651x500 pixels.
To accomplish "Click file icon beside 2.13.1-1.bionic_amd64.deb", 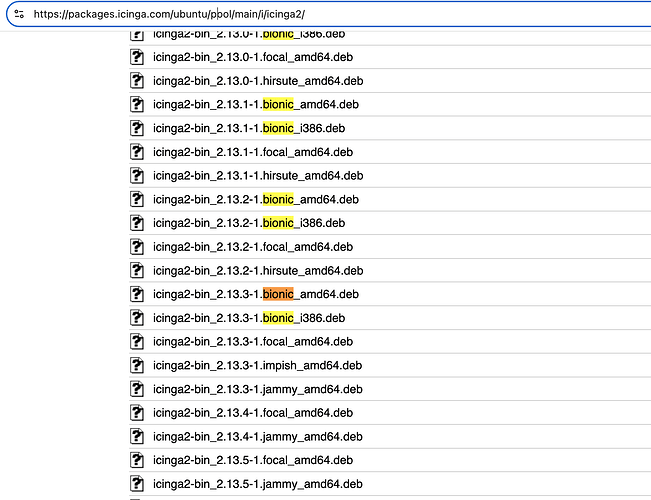I will click(x=138, y=104).
